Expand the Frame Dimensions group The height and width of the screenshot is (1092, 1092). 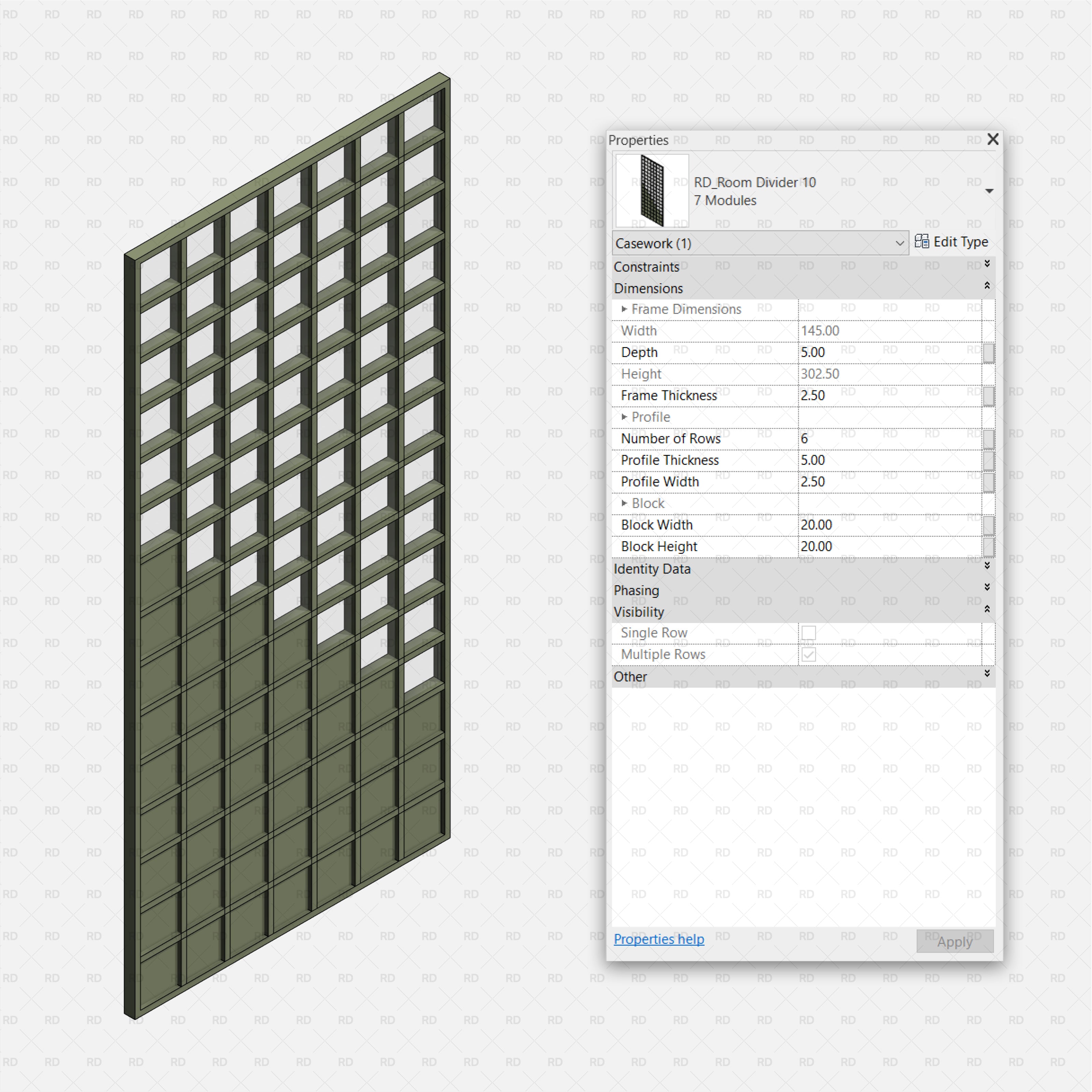624,309
